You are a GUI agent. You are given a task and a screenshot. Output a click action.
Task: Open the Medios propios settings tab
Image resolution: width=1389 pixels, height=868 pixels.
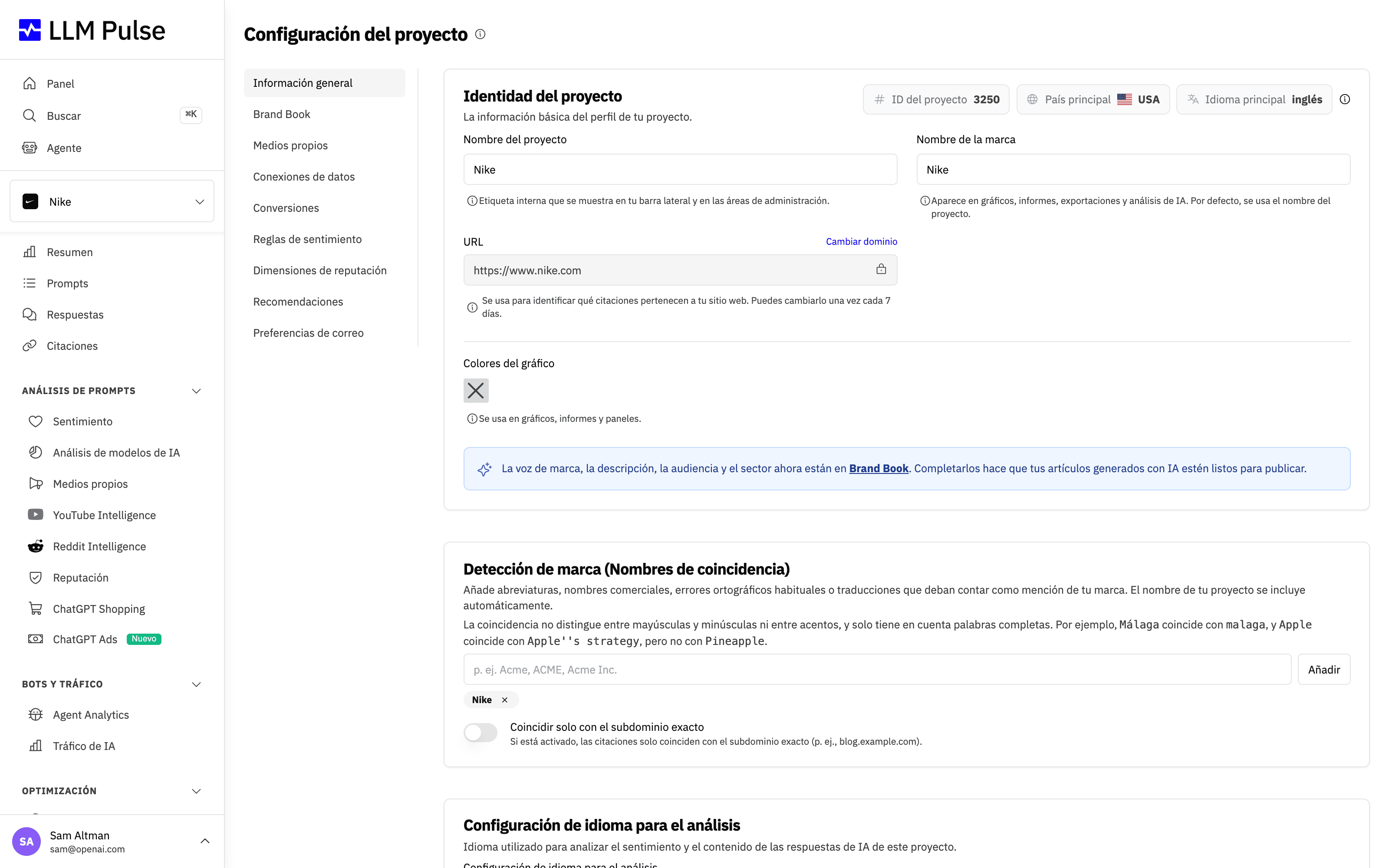click(x=324, y=145)
